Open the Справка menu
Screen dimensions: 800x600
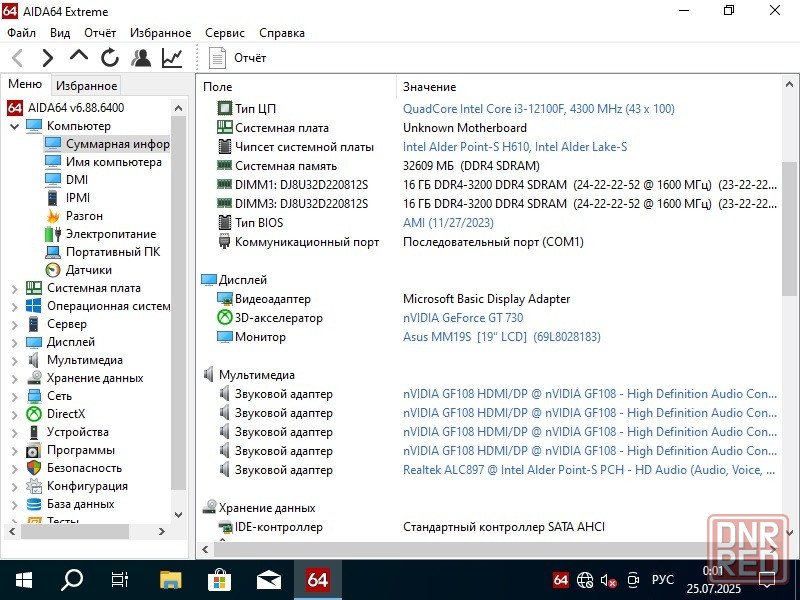click(282, 33)
